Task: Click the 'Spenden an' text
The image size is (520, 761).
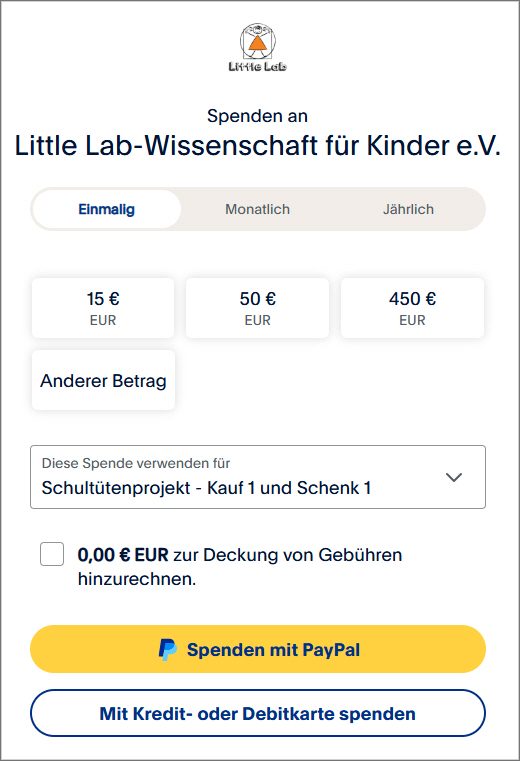Action: point(257,116)
